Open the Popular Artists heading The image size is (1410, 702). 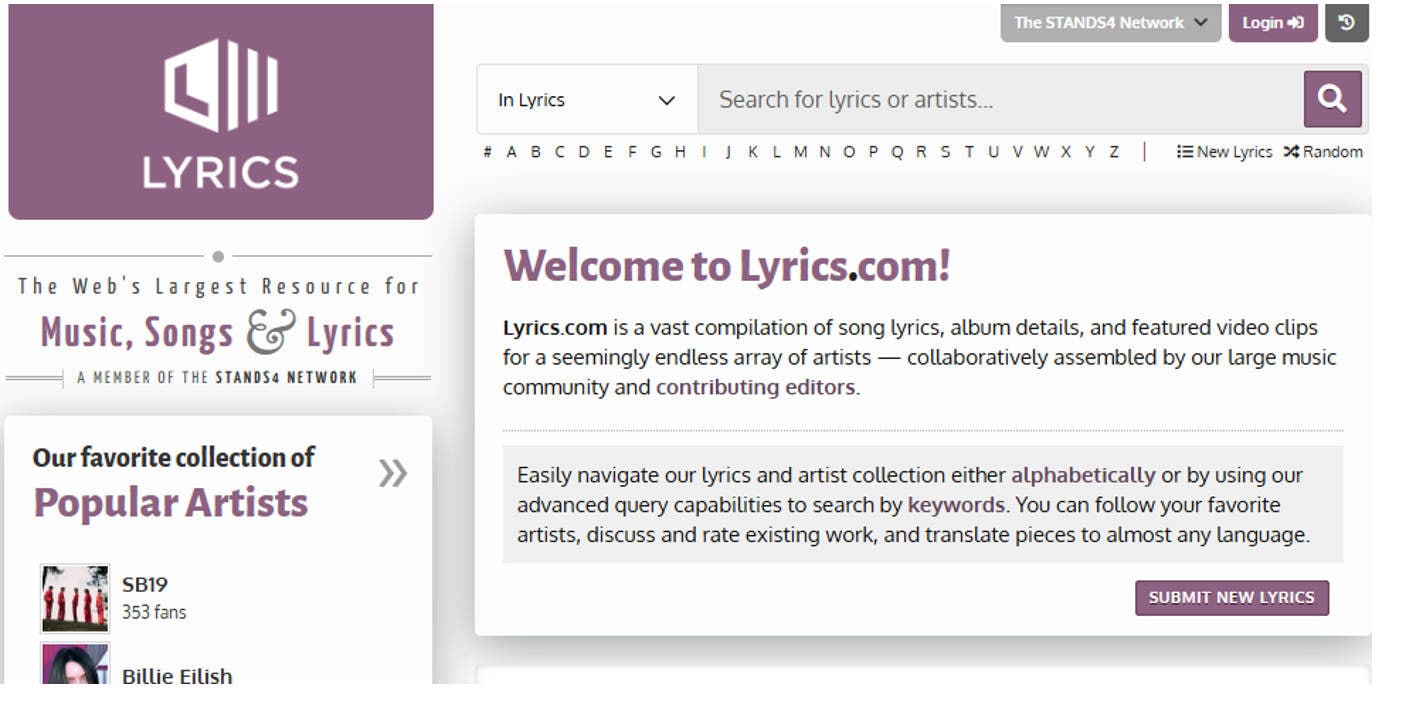click(171, 502)
